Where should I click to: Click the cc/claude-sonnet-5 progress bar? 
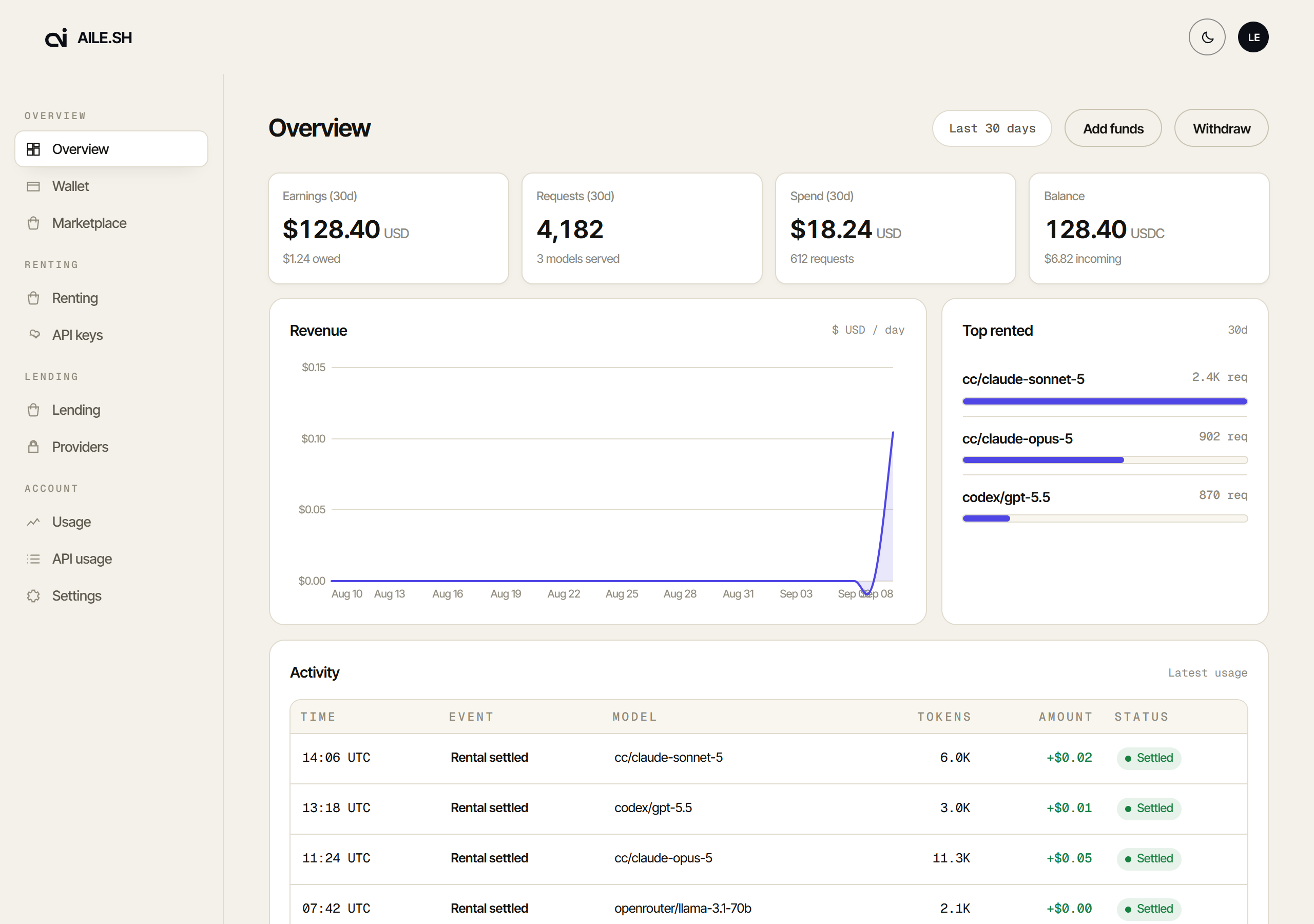tap(1104, 401)
